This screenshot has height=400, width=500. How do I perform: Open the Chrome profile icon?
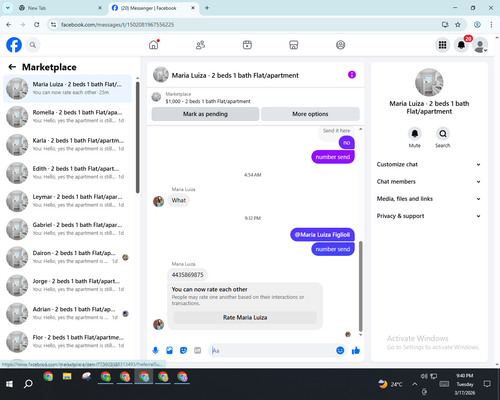point(477,24)
